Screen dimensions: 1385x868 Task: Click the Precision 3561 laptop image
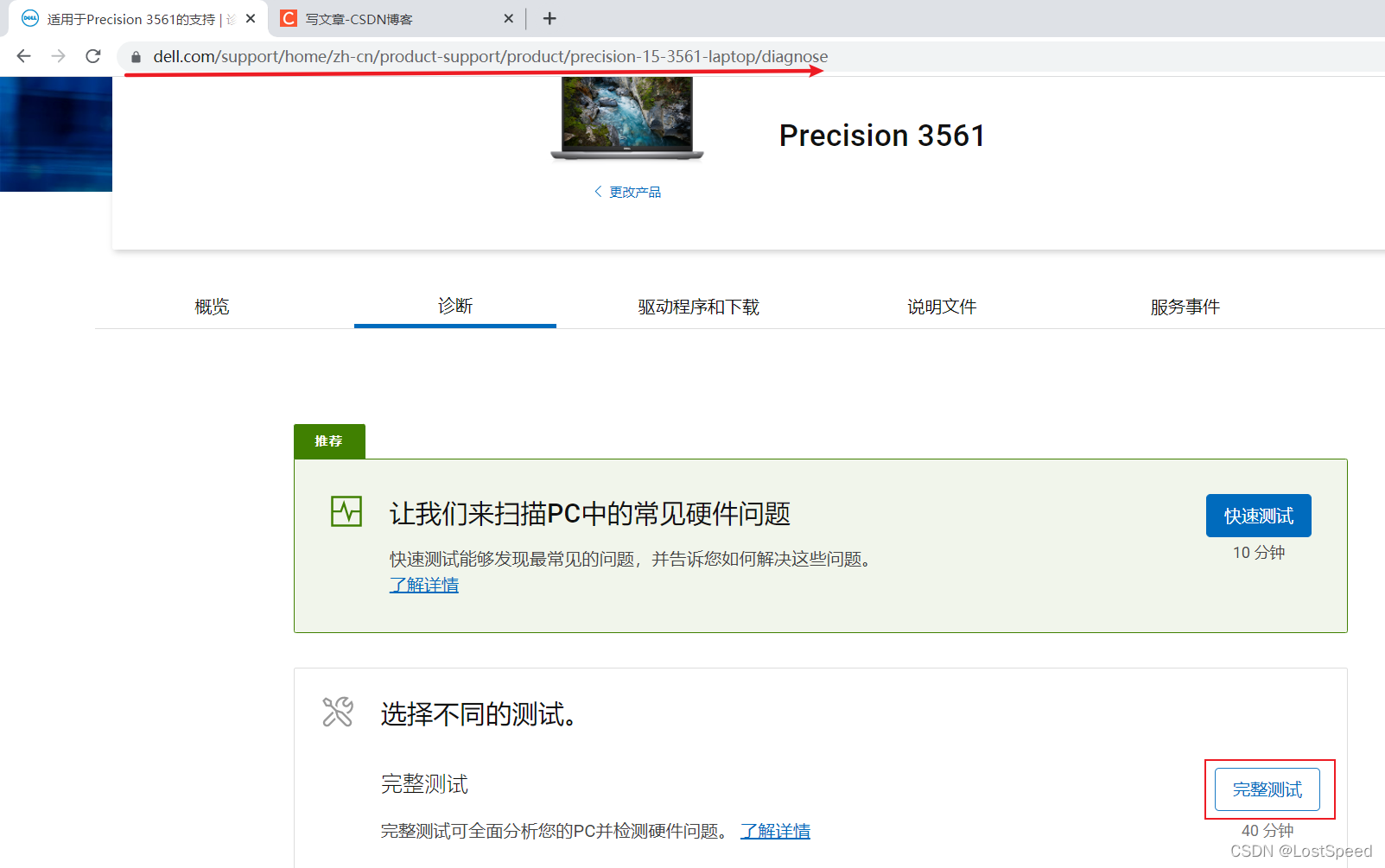pyautogui.click(x=627, y=118)
